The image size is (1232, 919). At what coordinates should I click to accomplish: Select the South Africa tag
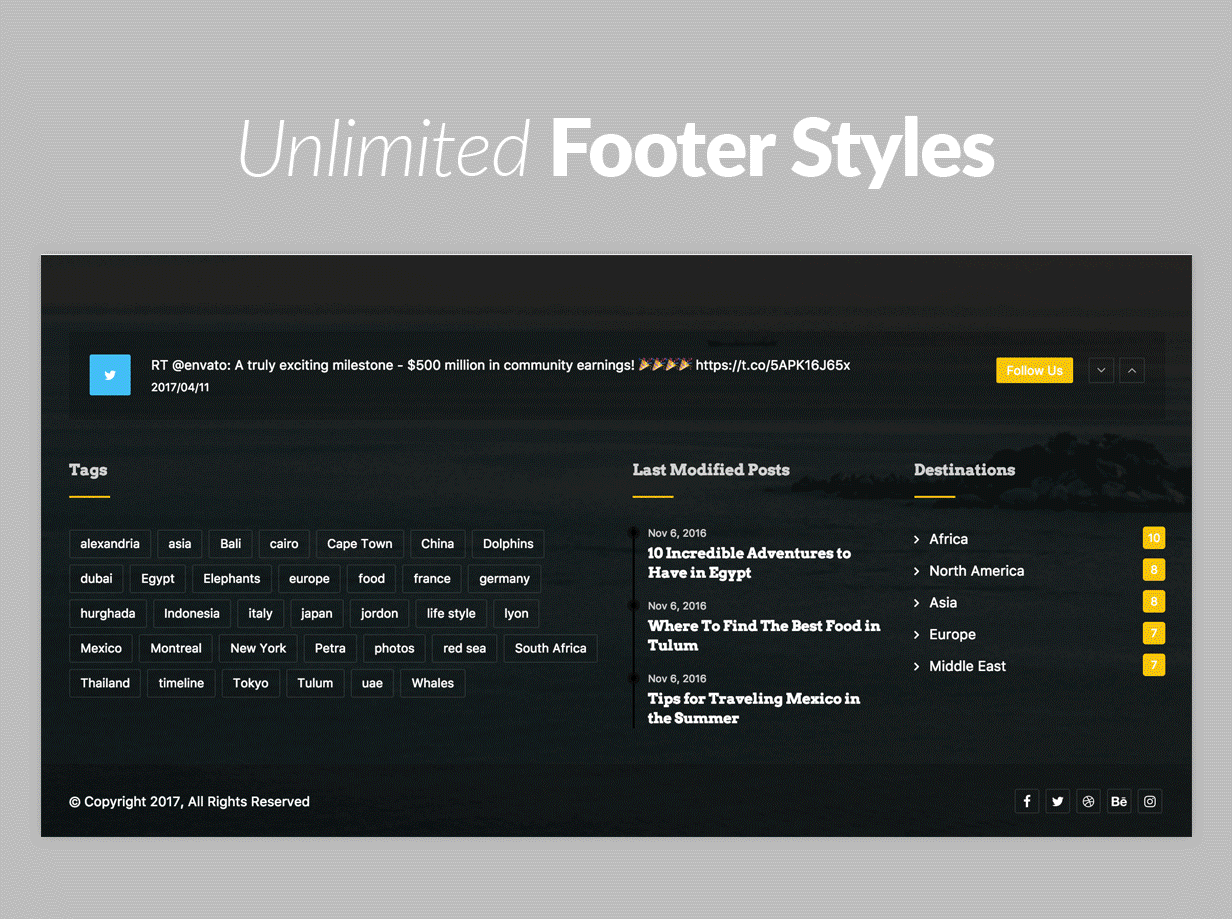(x=550, y=648)
